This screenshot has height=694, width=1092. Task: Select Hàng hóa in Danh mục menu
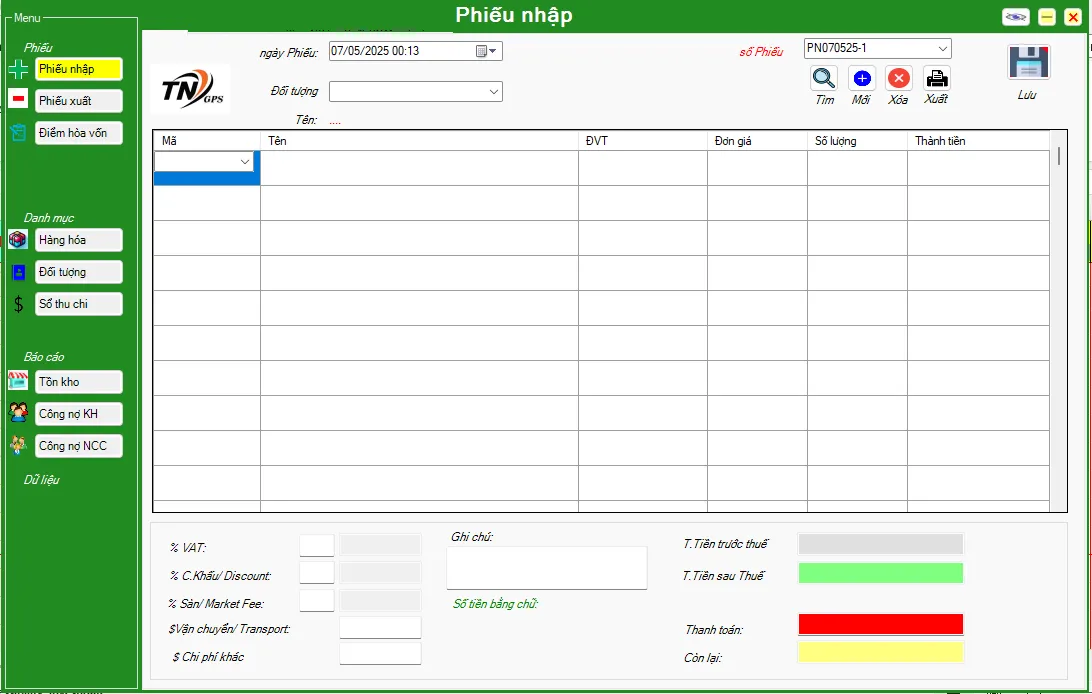[x=78, y=240]
